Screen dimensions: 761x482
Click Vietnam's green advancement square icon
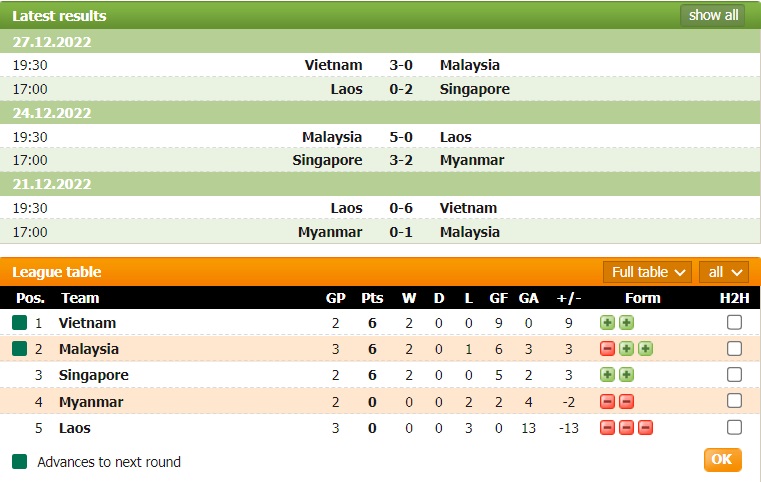(x=19, y=323)
